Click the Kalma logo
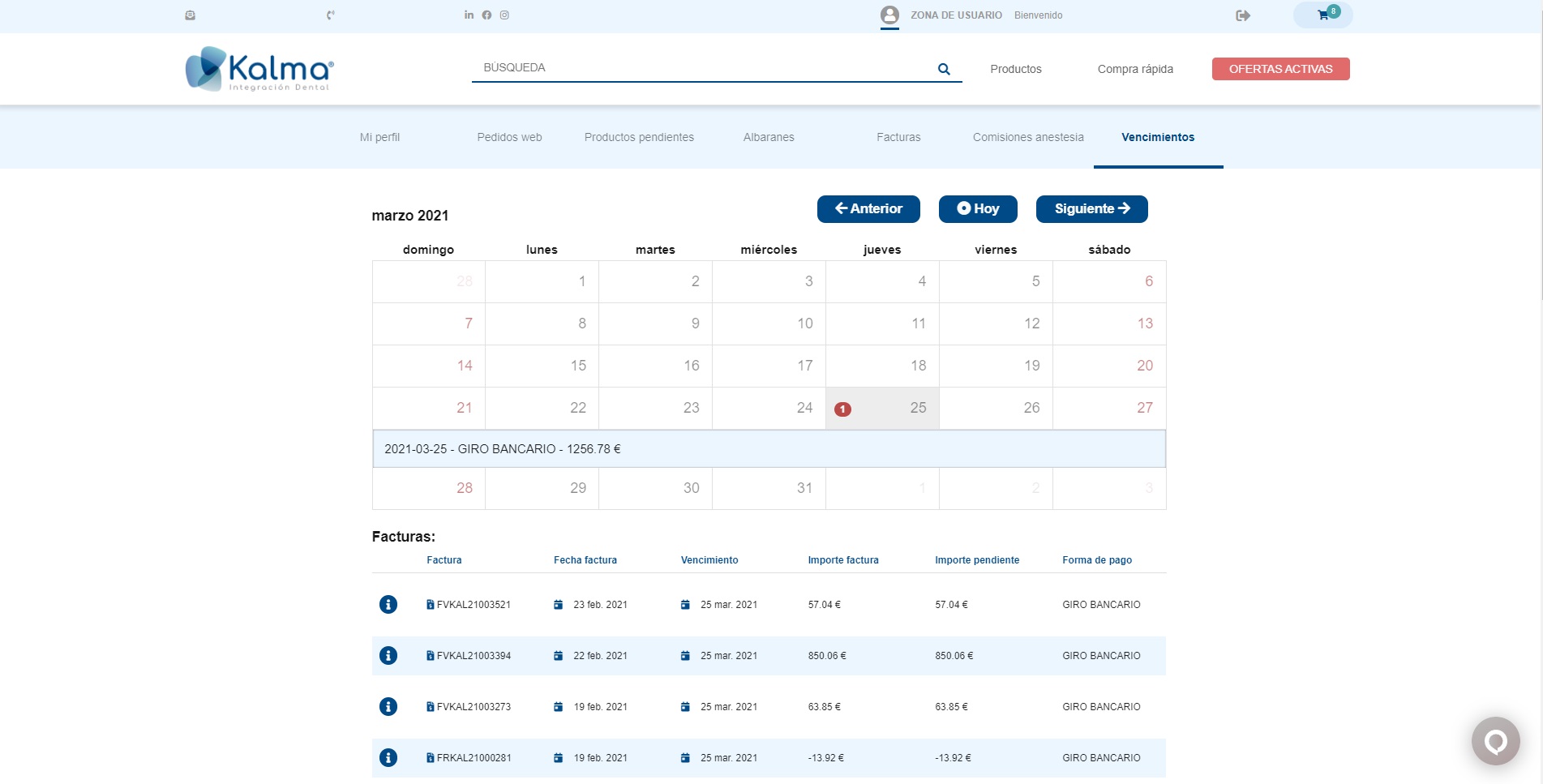Screen dimensions: 1543x784 tap(259, 69)
